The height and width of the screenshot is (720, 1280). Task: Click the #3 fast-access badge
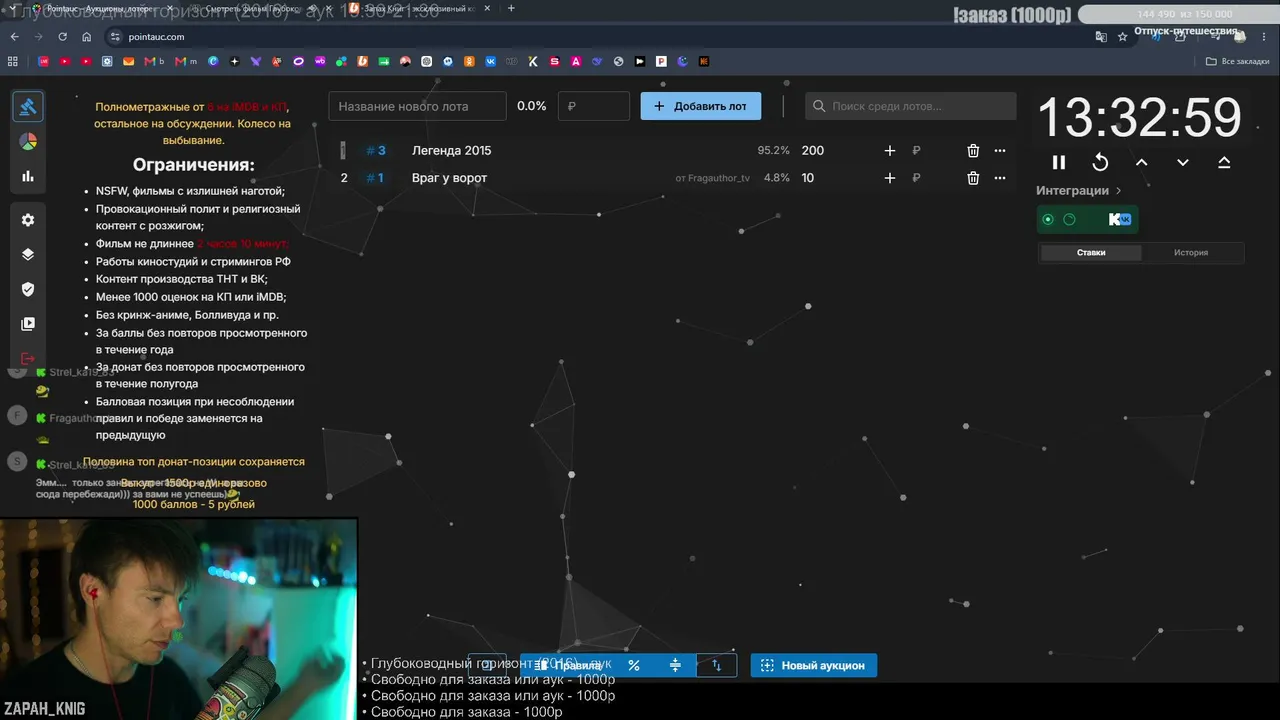(x=375, y=151)
